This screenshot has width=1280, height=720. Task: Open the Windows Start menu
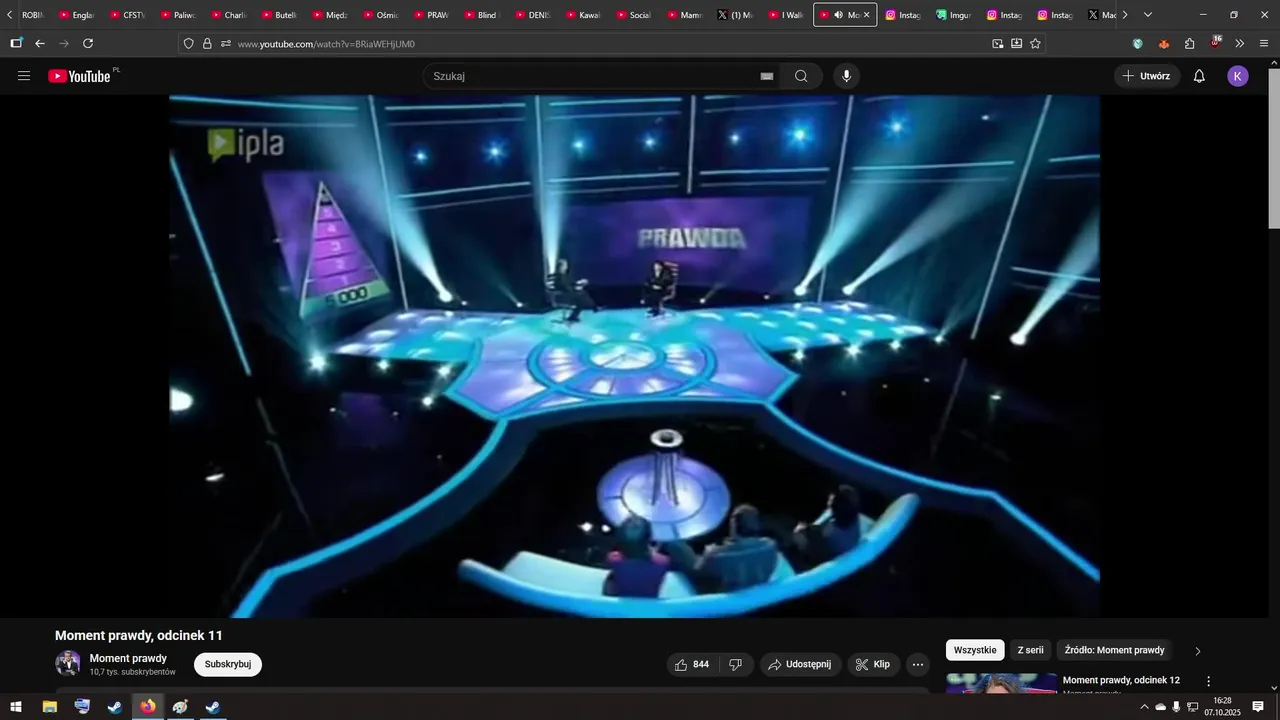tap(16, 707)
